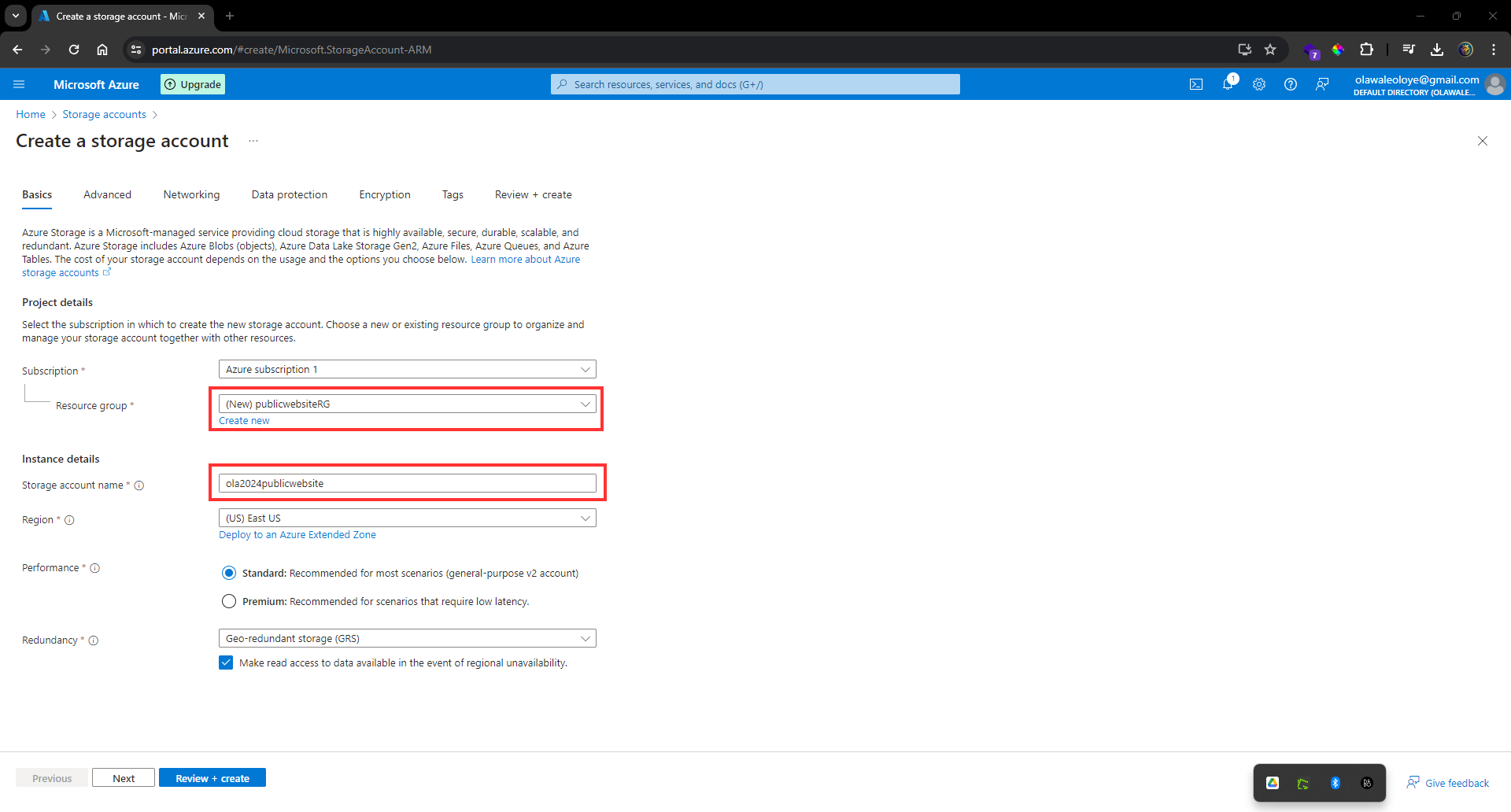This screenshot has width=1511, height=812.
Task: Select Standard performance option
Action: pyautogui.click(x=229, y=573)
